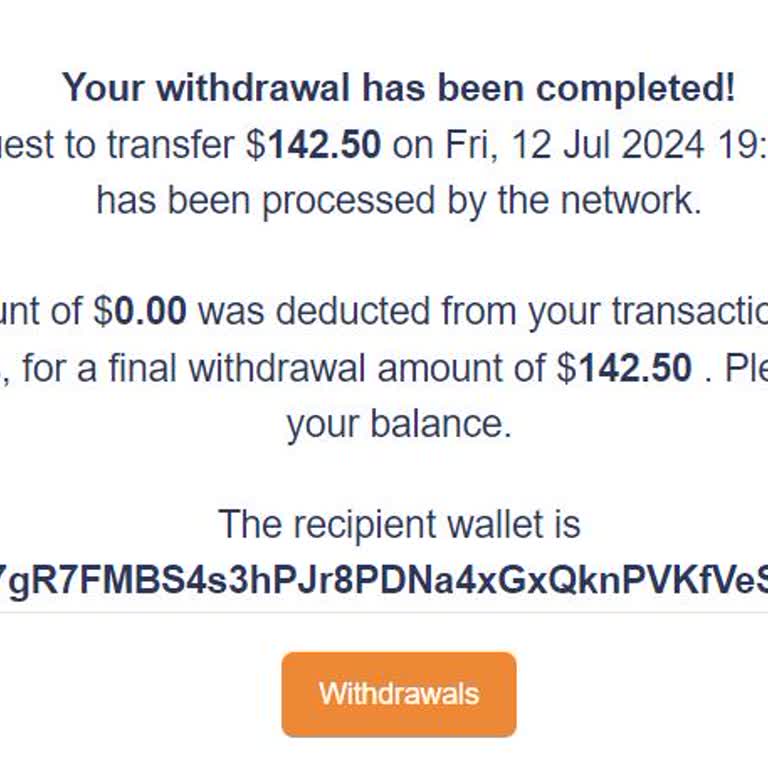Image resolution: width=768 pixels, height=768 pixels.
Task: Click the 'Your withdrawal has been completed!' heading
Action: [x=398, y=88]
